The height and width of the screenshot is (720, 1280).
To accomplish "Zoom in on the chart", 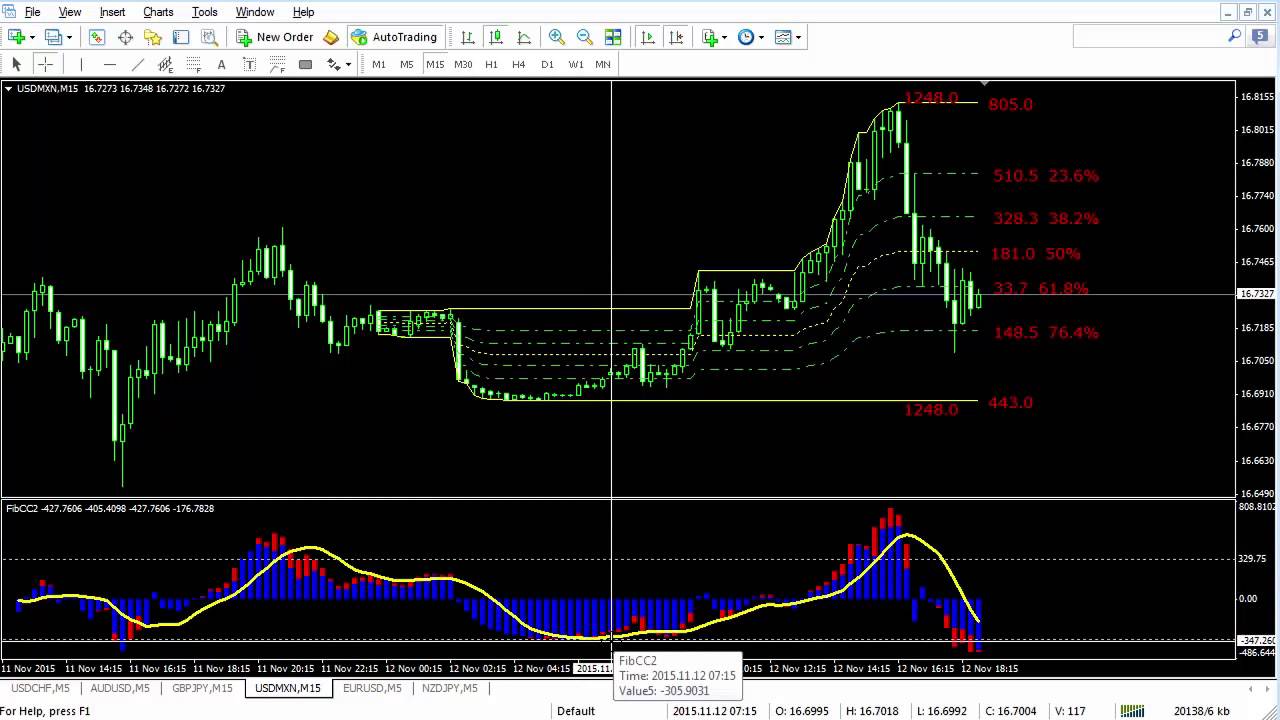I will (x=557, y=37).
